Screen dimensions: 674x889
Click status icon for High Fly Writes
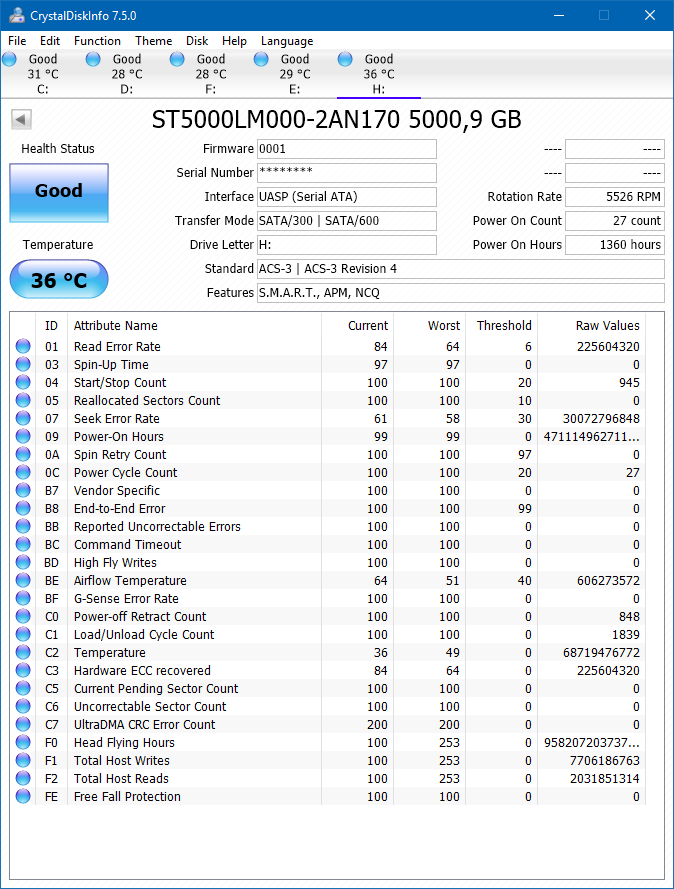[x=23, y=562]
